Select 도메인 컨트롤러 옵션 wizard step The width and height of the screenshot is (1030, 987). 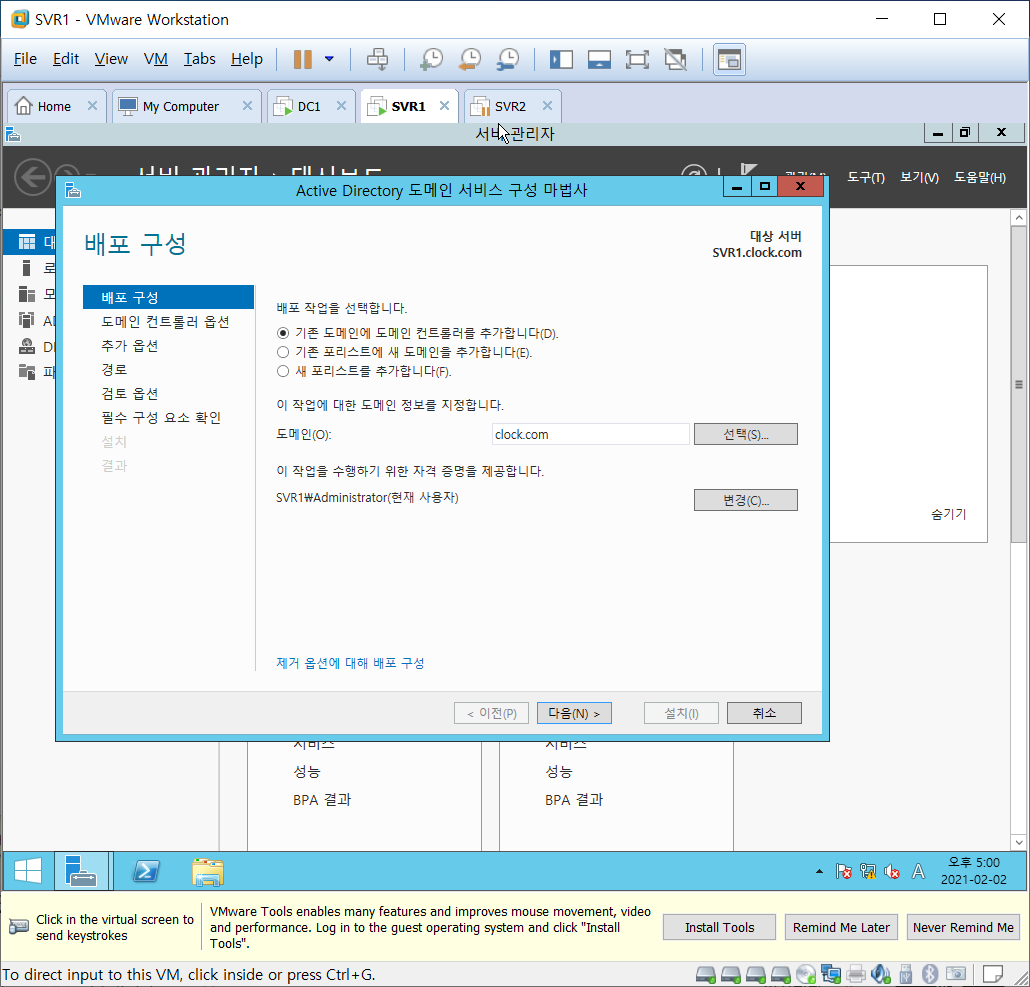pyautogui.click(x=165, y=322)
